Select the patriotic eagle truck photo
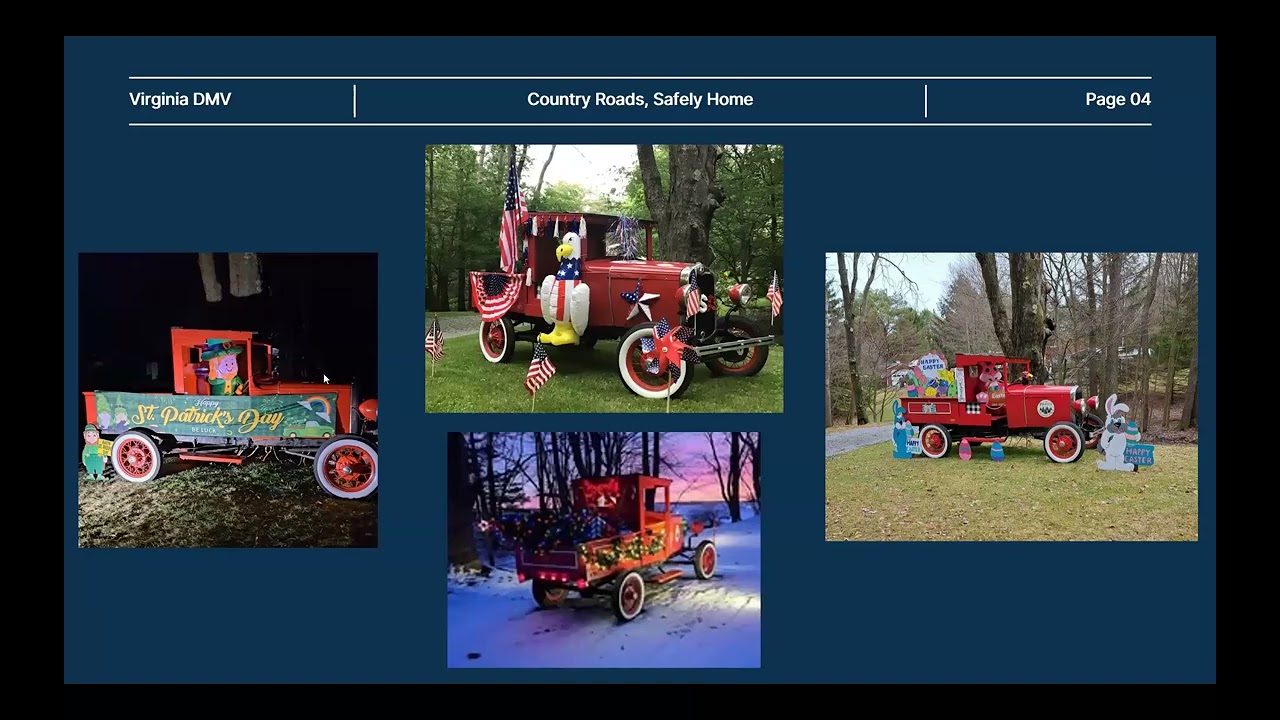1280x720 pixels. (x=604, y=279)
